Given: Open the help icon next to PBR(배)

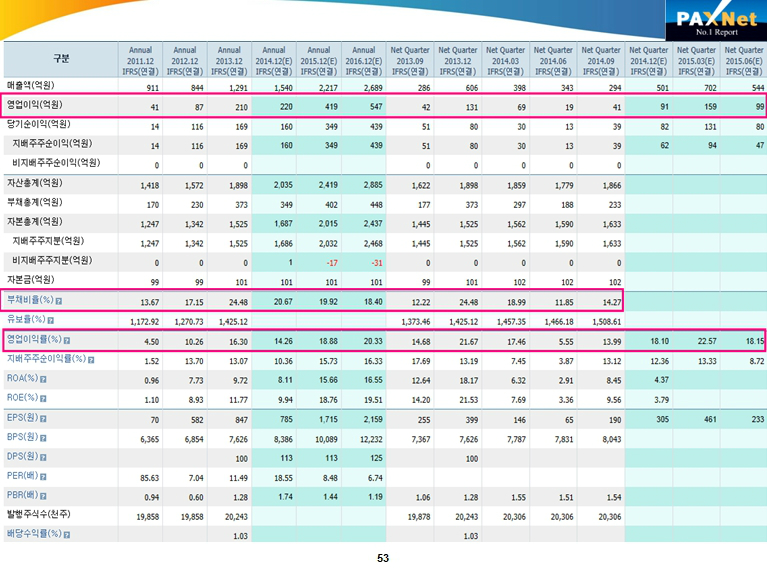Looking at the screenshot, I should tap(43, 496).
